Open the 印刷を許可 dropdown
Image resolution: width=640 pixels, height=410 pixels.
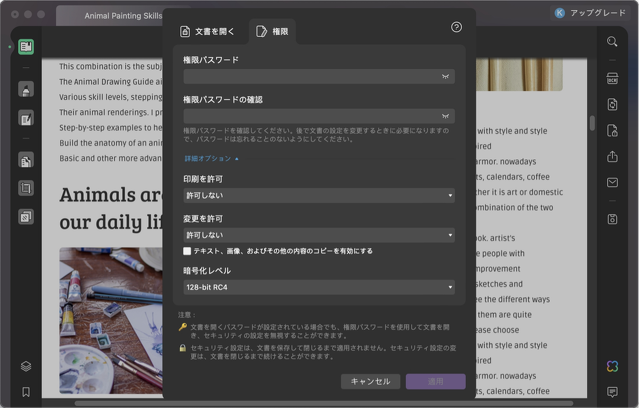coord(318,195)
